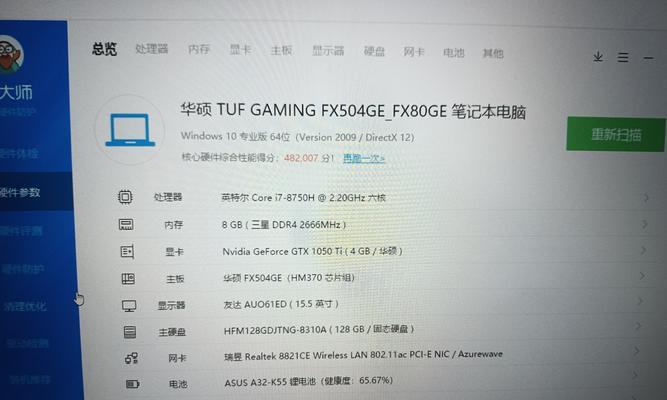667x400 pixels.
Task: Click the download arrow icon at top right
Action: point(598,57)
